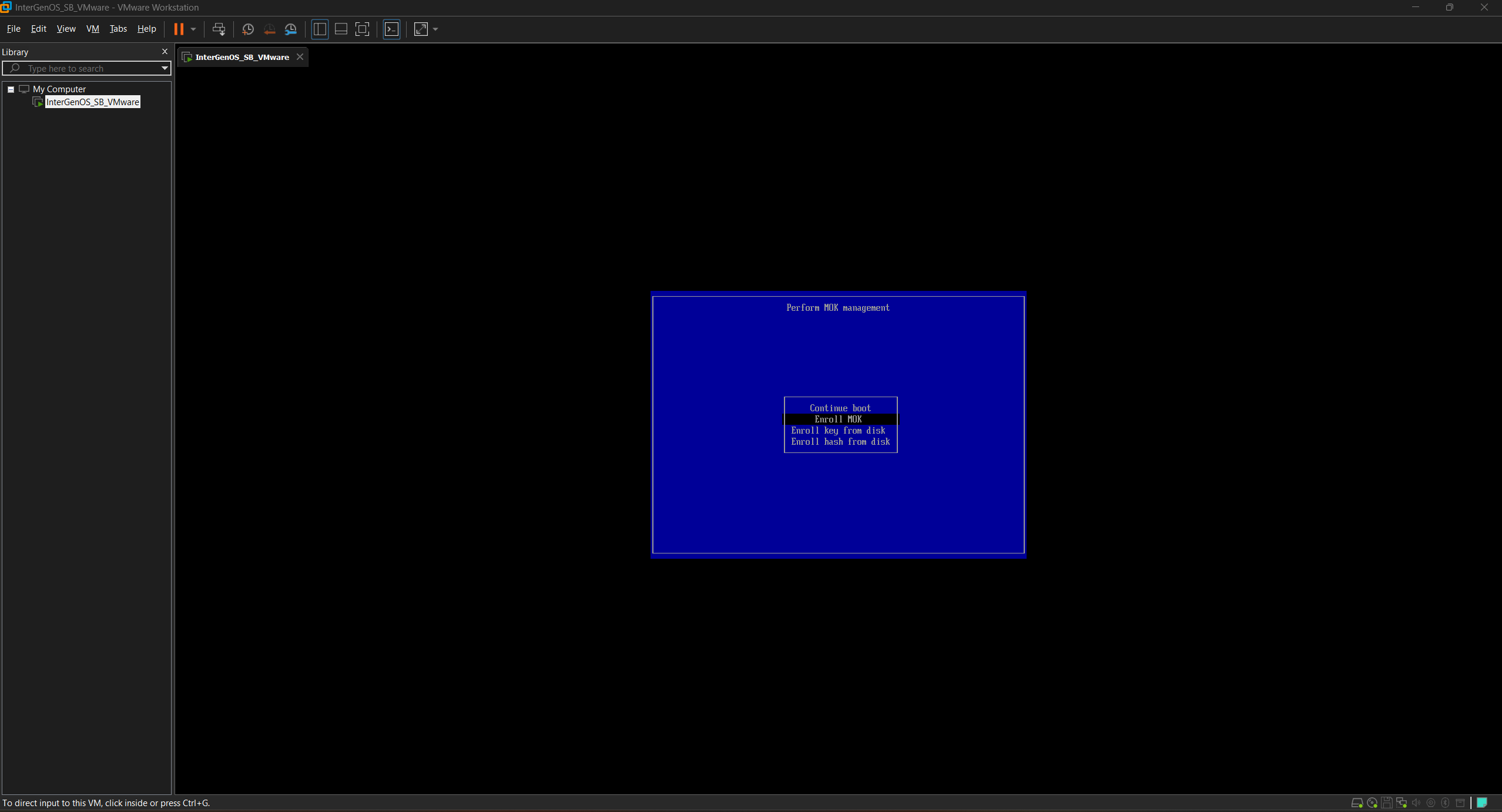Click the printer status icon
This screenshot has height=812, width=1502.
tap(1460, 803)
